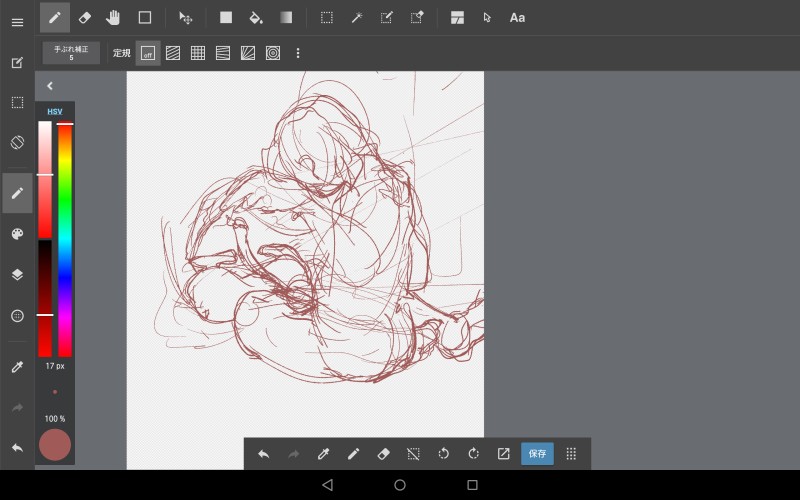Open the 手ぶれ補正 stabilizer setting

(71, 53)
